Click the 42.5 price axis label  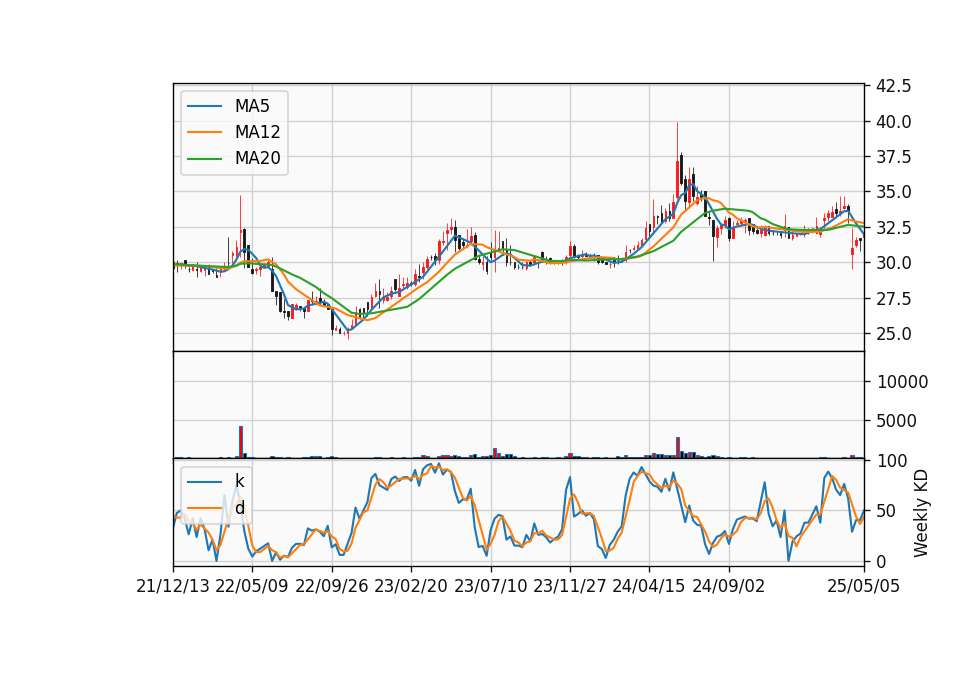pyautogui.click(x=893, y=86)
